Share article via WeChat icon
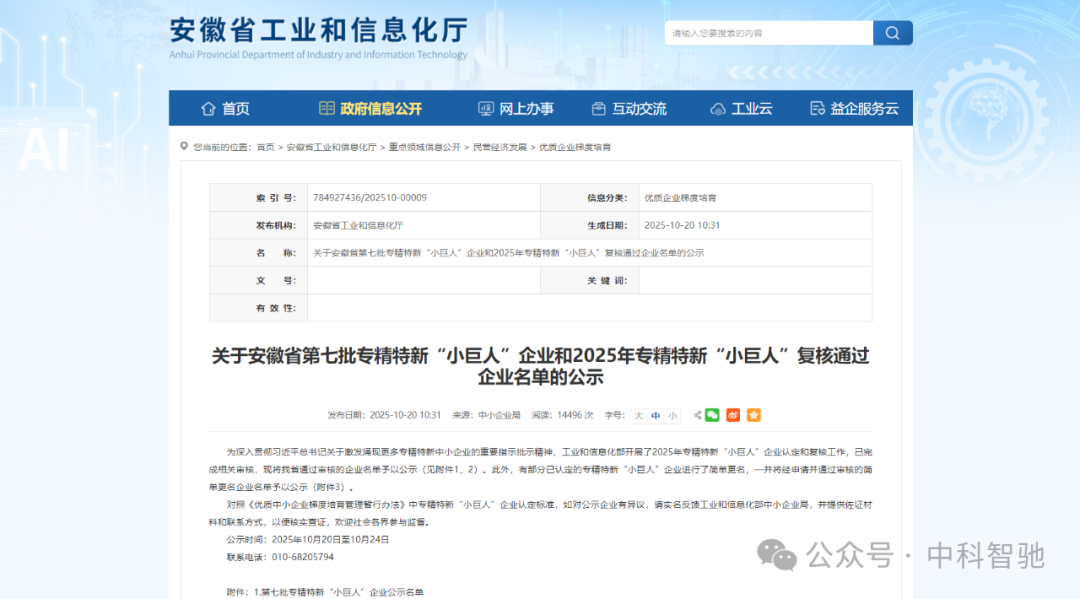The width and height of the screenshot is (1080, 599). pos(712,415)
